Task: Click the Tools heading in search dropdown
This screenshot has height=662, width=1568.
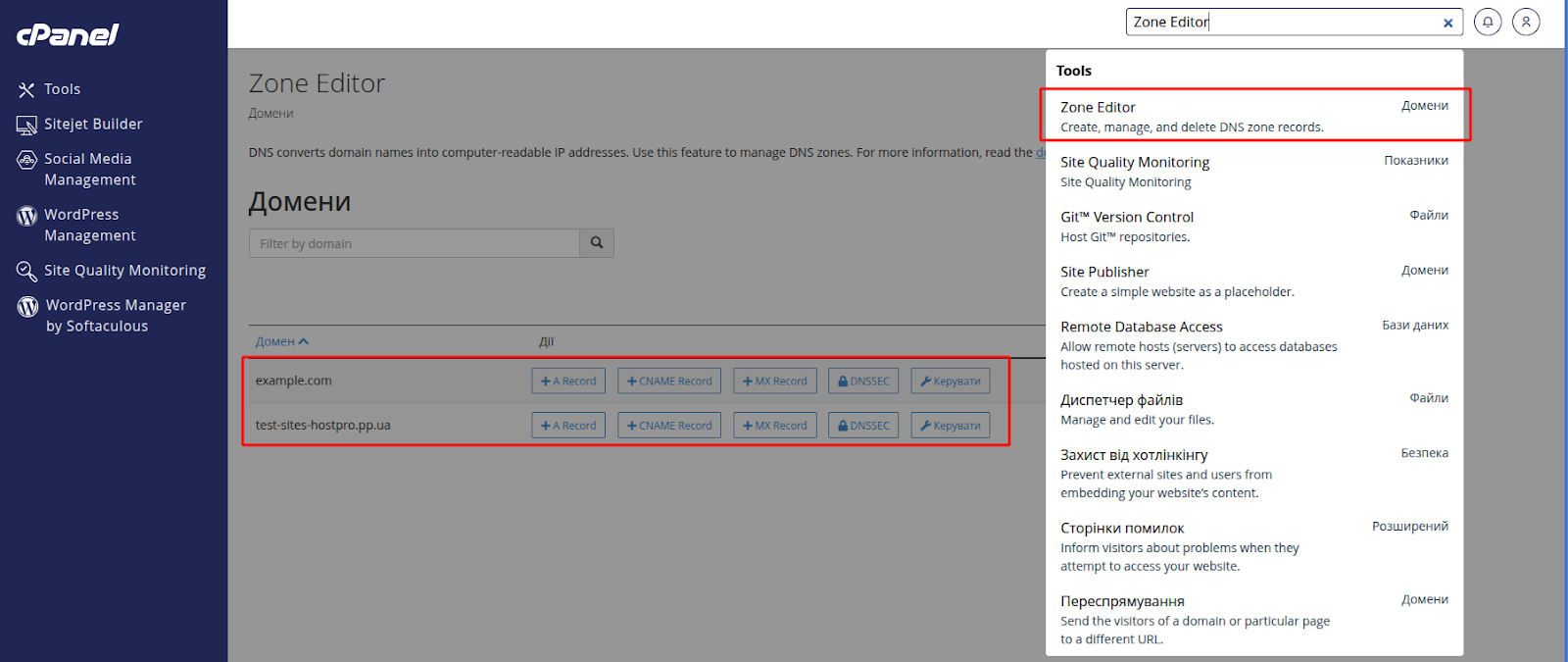Action: (1074, 71)
